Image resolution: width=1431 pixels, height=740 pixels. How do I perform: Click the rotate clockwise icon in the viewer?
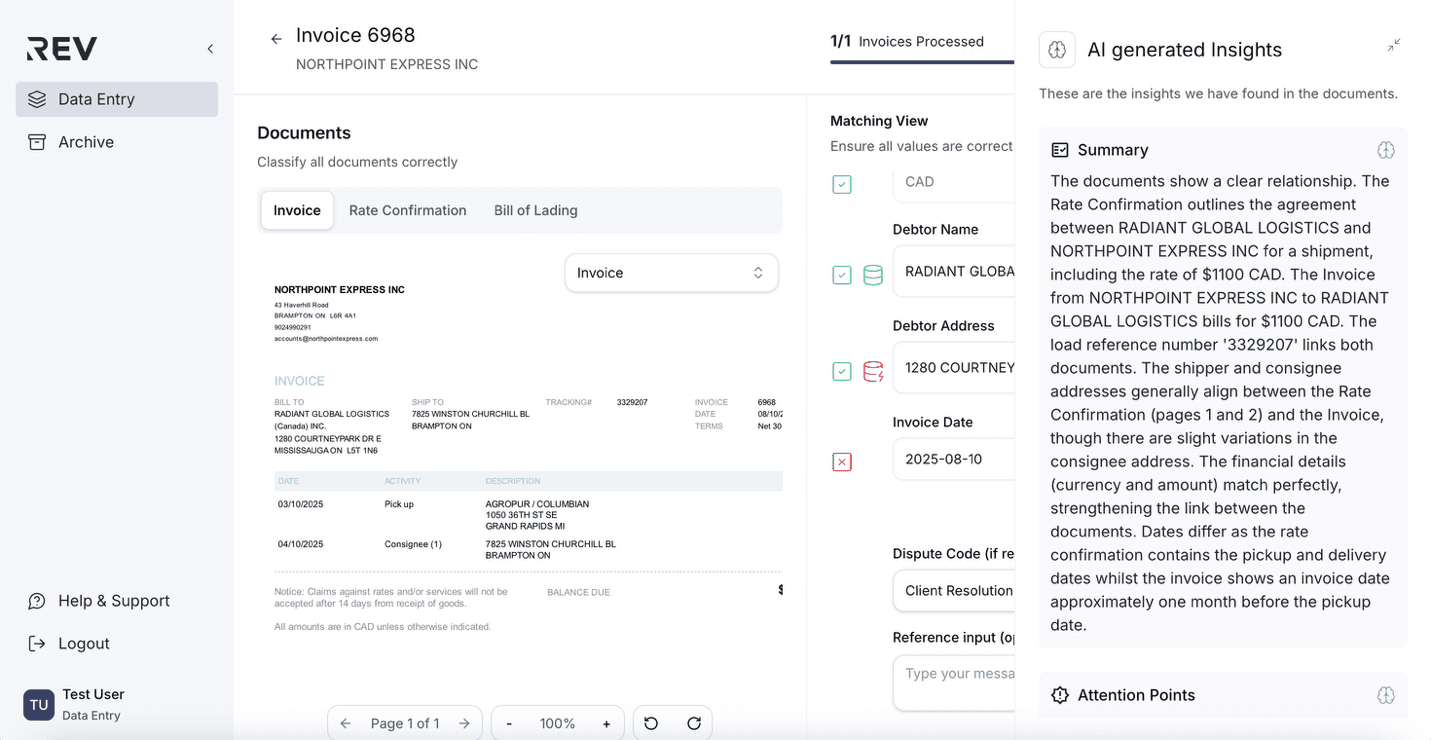point(693,722)
